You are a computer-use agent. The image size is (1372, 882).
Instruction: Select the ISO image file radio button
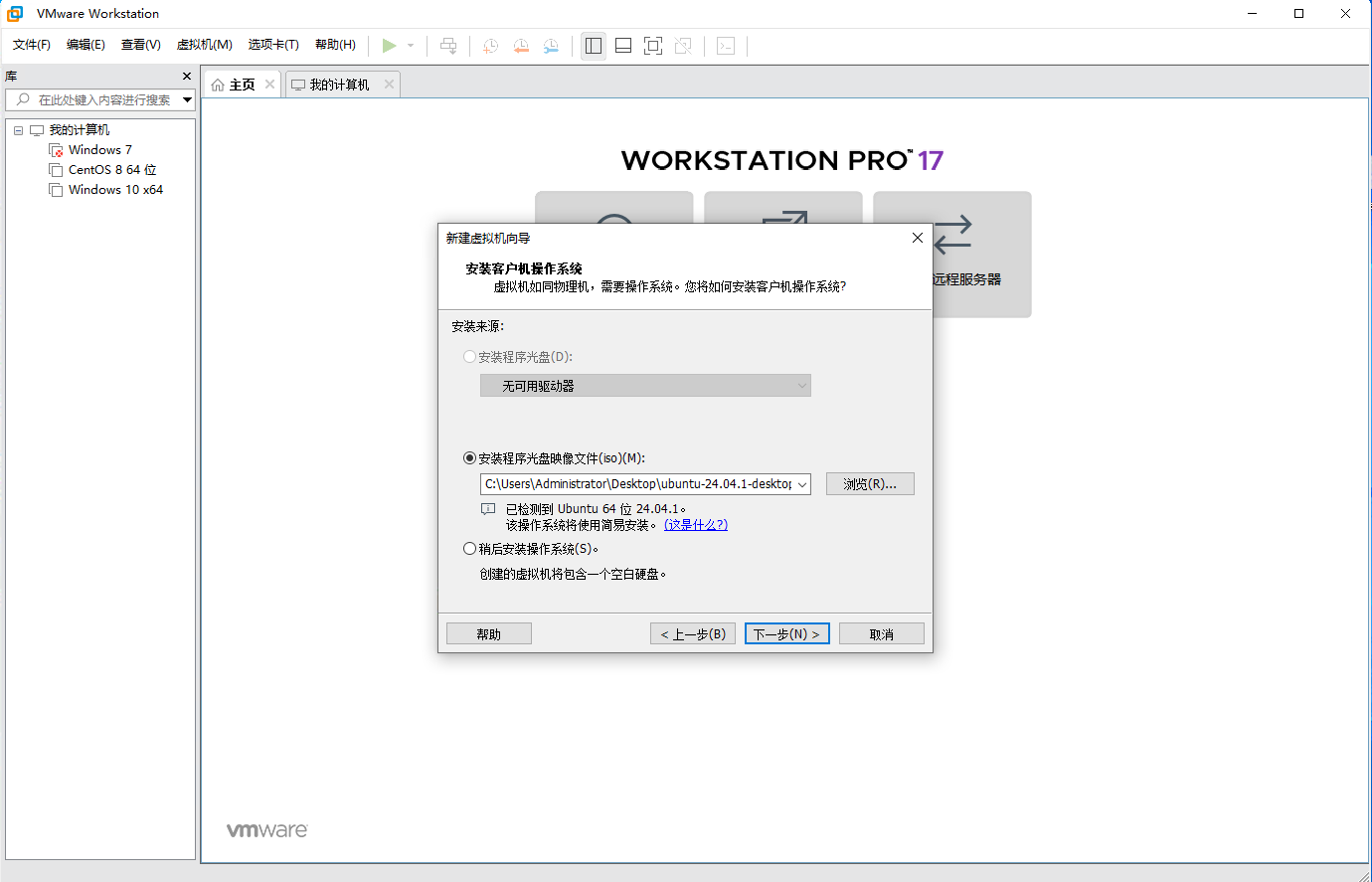pos(469,458)
